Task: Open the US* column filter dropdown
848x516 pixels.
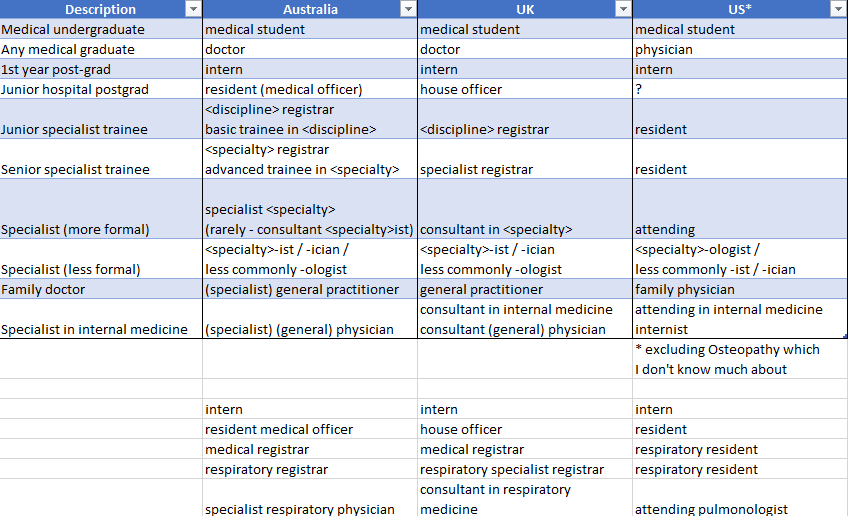Action: coord(838,9)
